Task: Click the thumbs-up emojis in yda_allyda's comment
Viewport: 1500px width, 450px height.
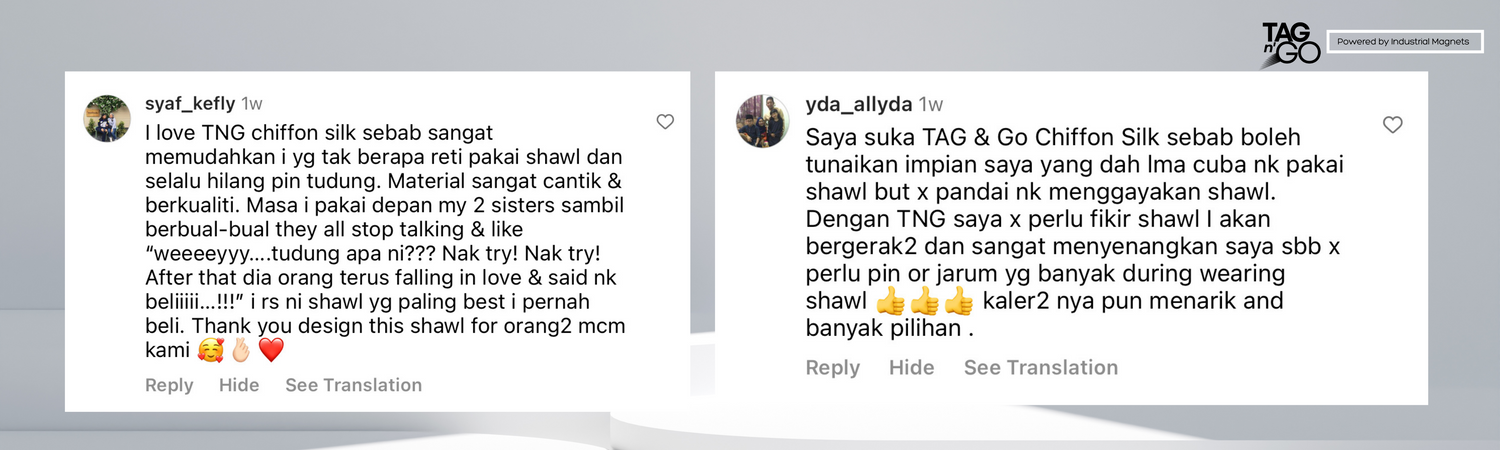Action: pyautogui.click(x=925, y=301)
